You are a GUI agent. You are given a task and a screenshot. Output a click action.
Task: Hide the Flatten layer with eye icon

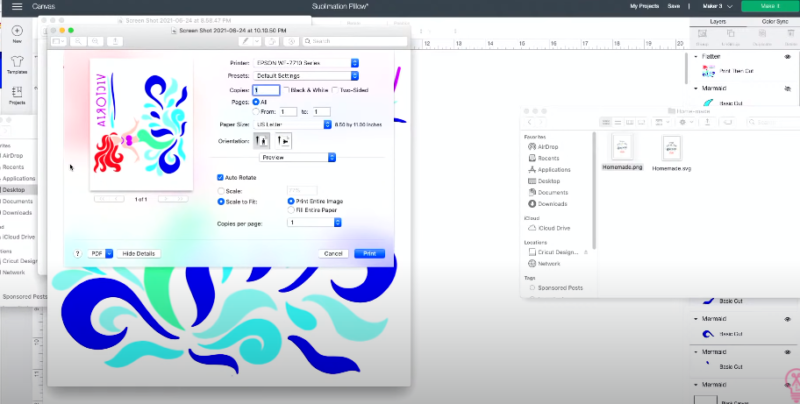pos(788,58)
